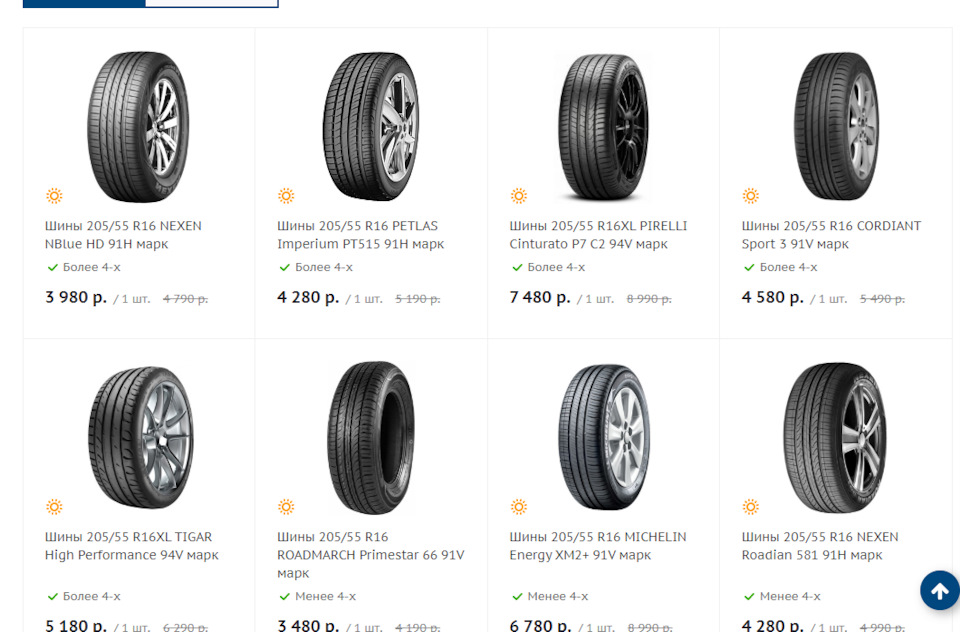Open TIGAR High Performance 94V link
This screenshot has height=632, width=960.
coord(131,546)
